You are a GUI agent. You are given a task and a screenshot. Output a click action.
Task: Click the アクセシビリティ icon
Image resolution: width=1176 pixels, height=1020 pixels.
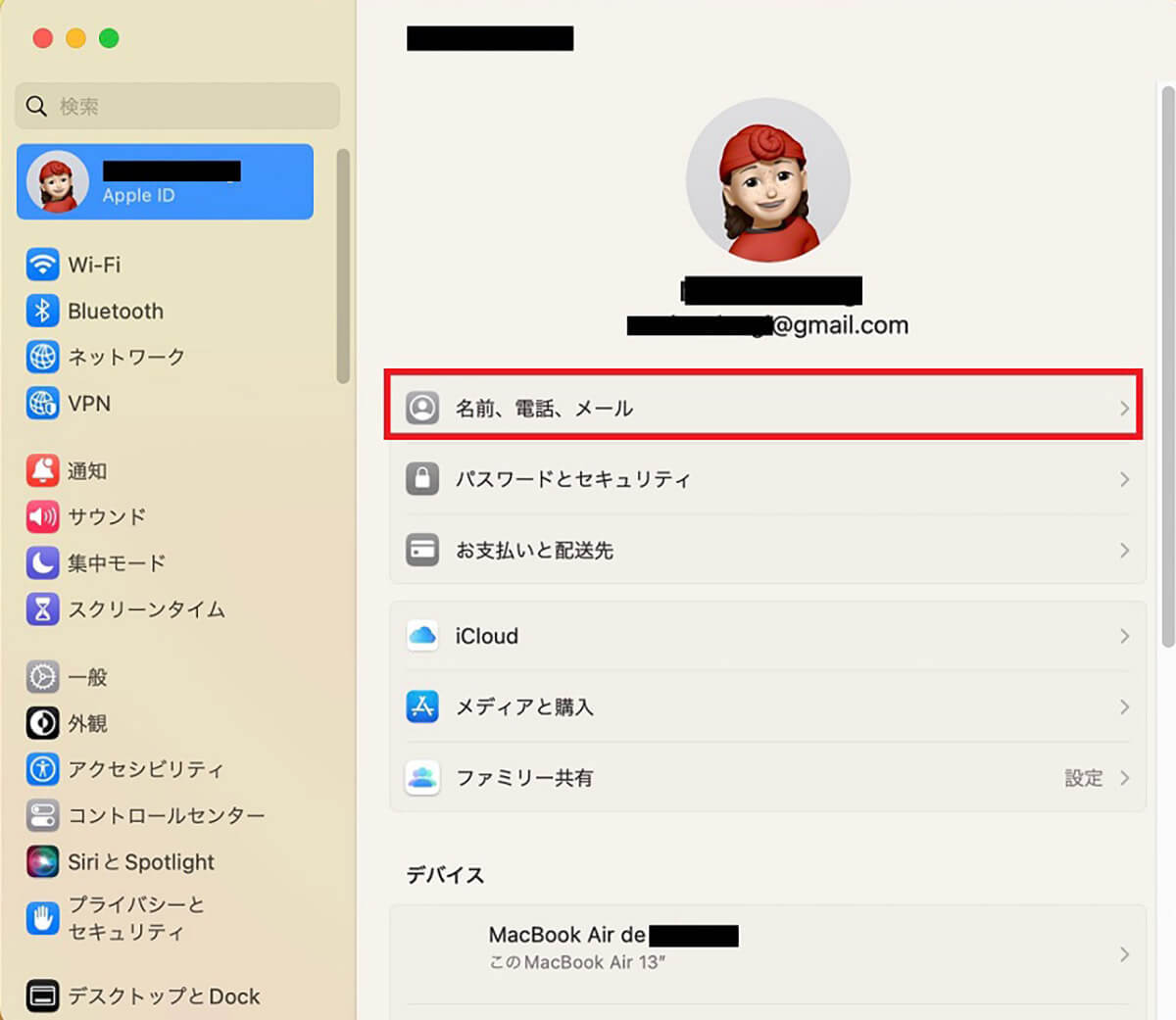pos(42,769)
